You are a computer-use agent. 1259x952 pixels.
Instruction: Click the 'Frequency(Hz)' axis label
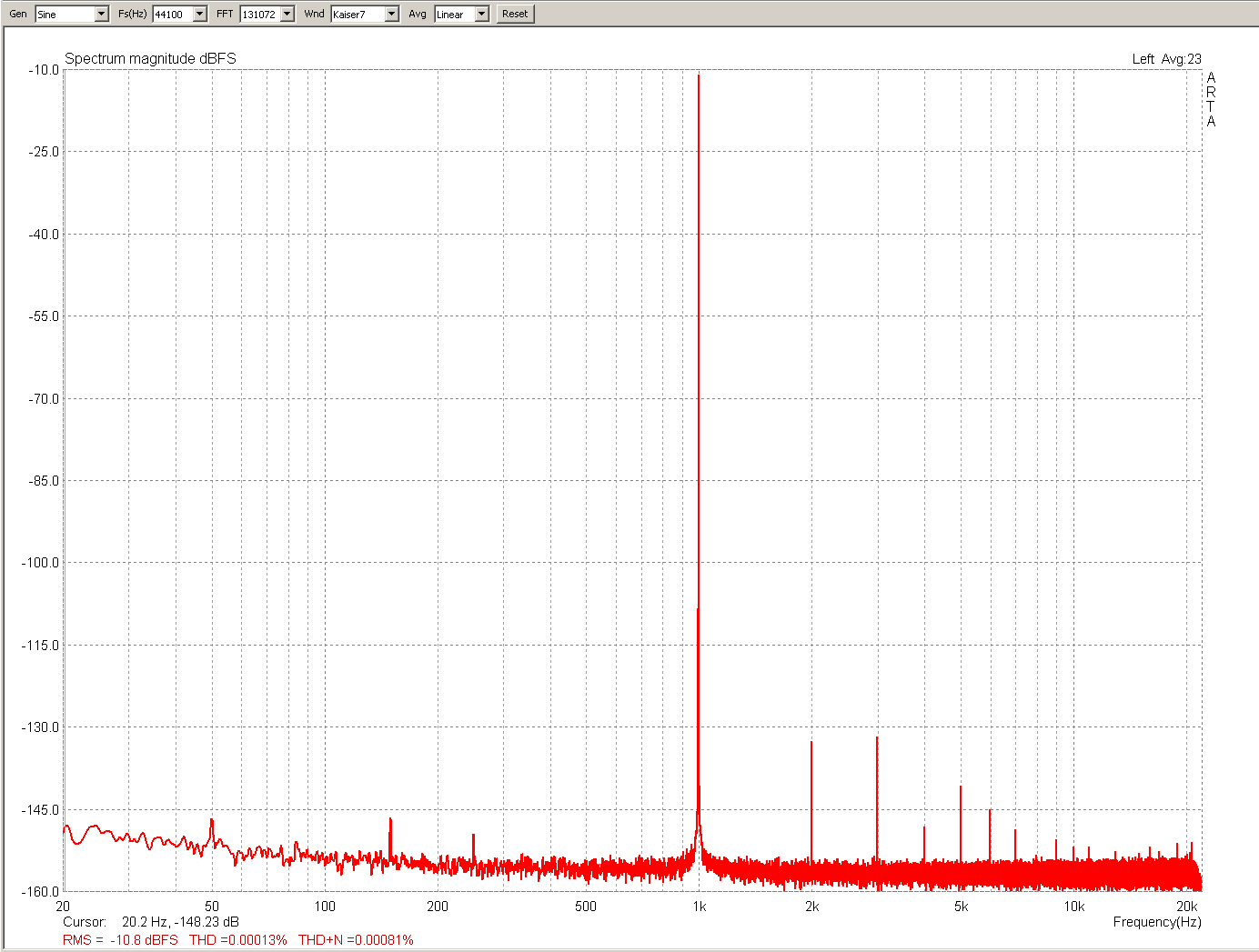(1157, 922)
